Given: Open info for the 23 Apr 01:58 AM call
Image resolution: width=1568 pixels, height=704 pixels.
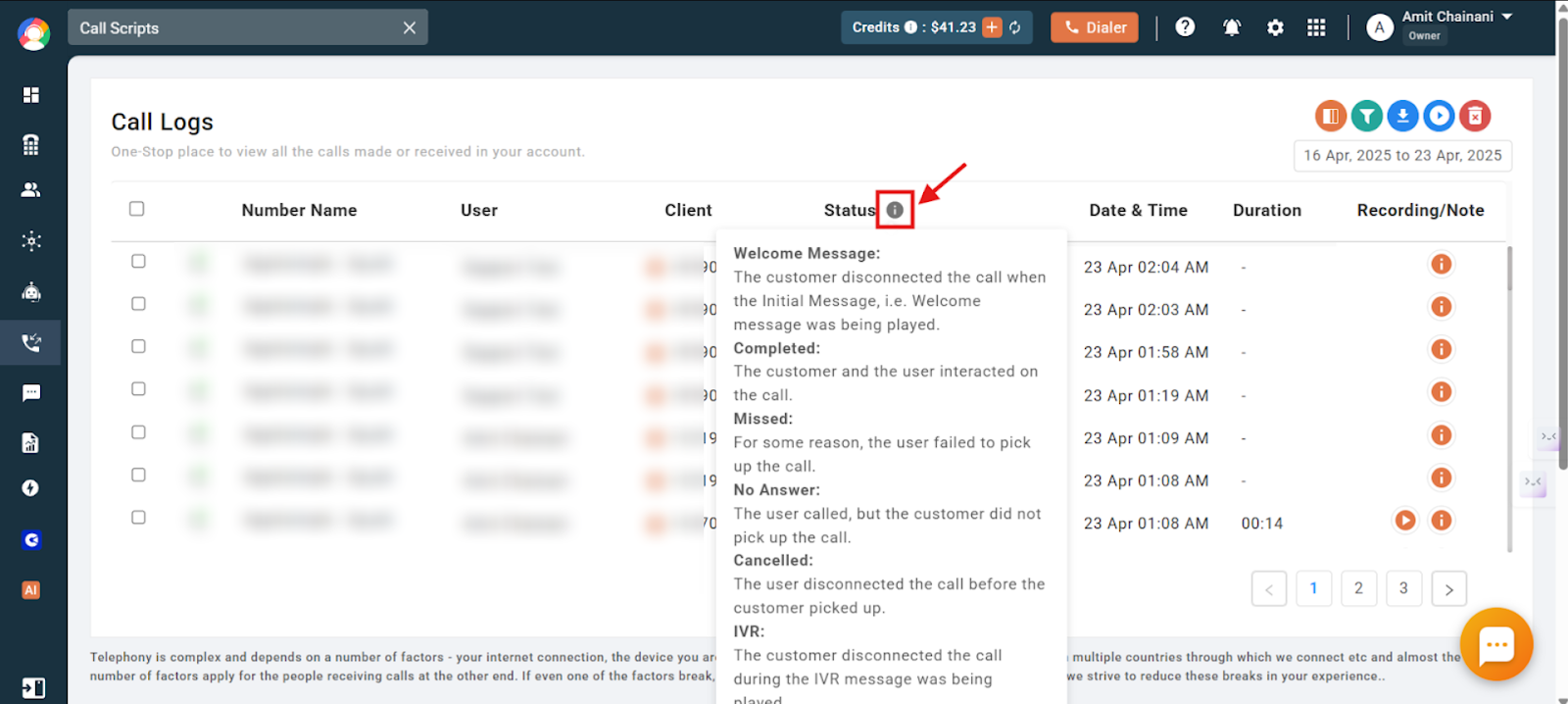Looking at the screenshot, I should click(1442, 350).
